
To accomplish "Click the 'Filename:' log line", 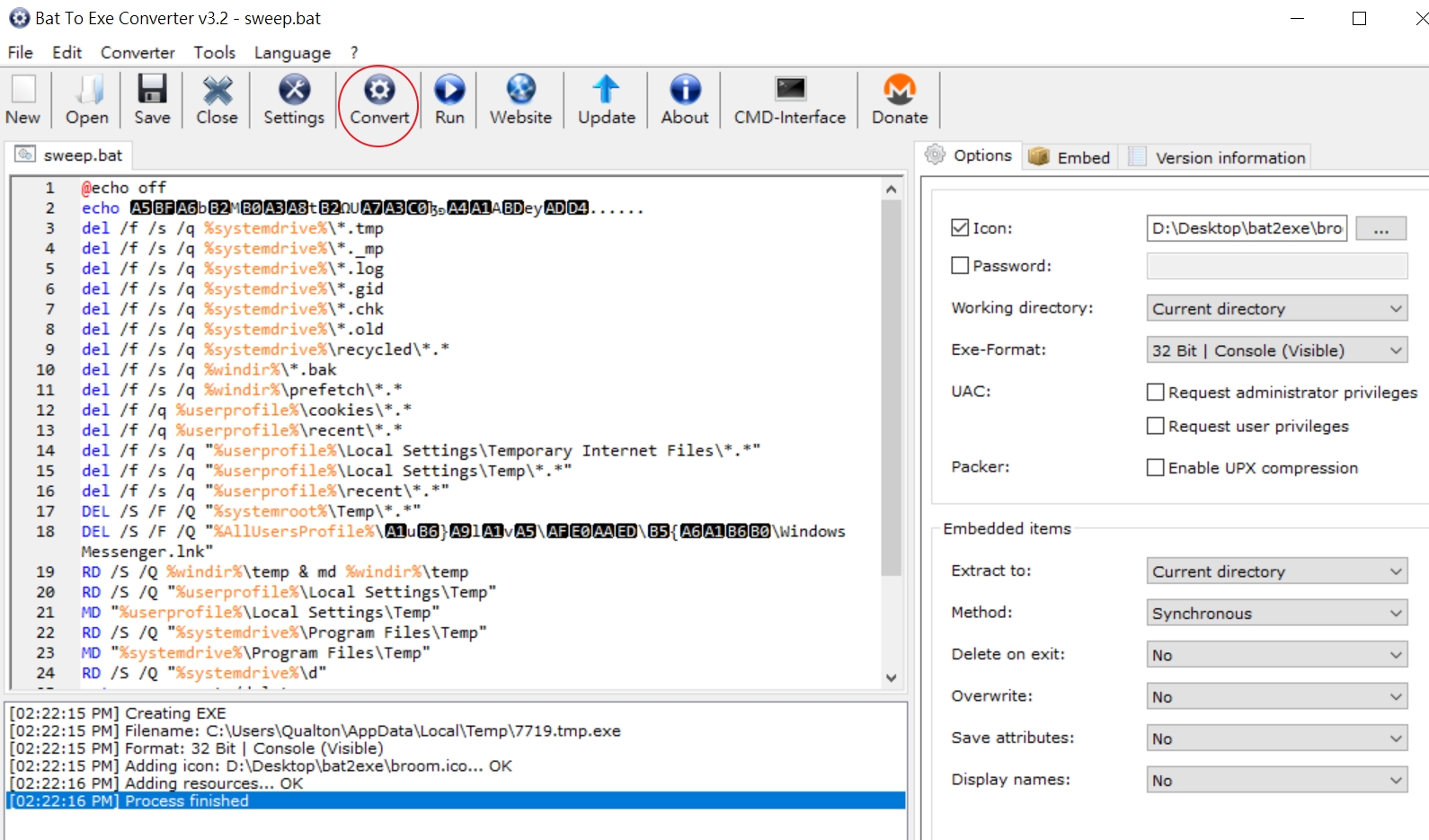I will 315,731.
